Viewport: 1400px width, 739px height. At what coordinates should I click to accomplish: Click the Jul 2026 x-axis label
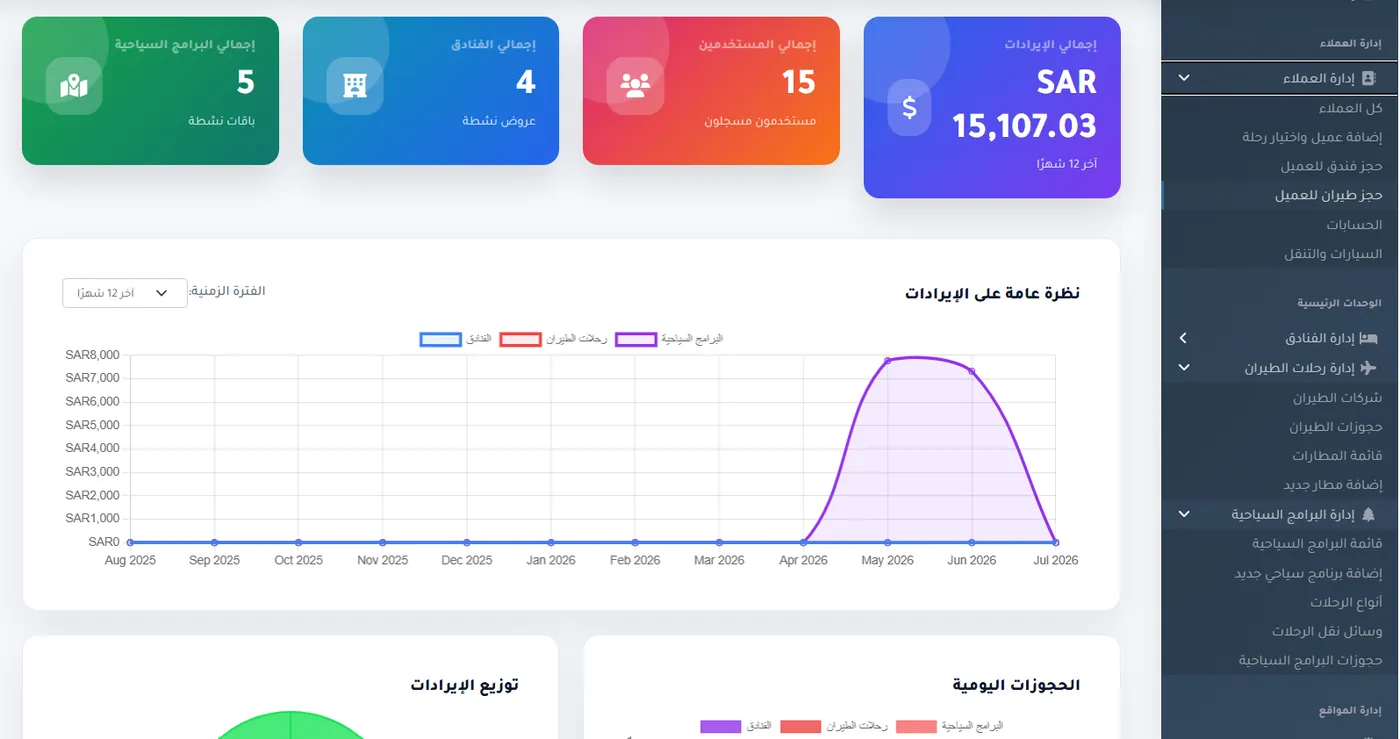pos(1055,561)
